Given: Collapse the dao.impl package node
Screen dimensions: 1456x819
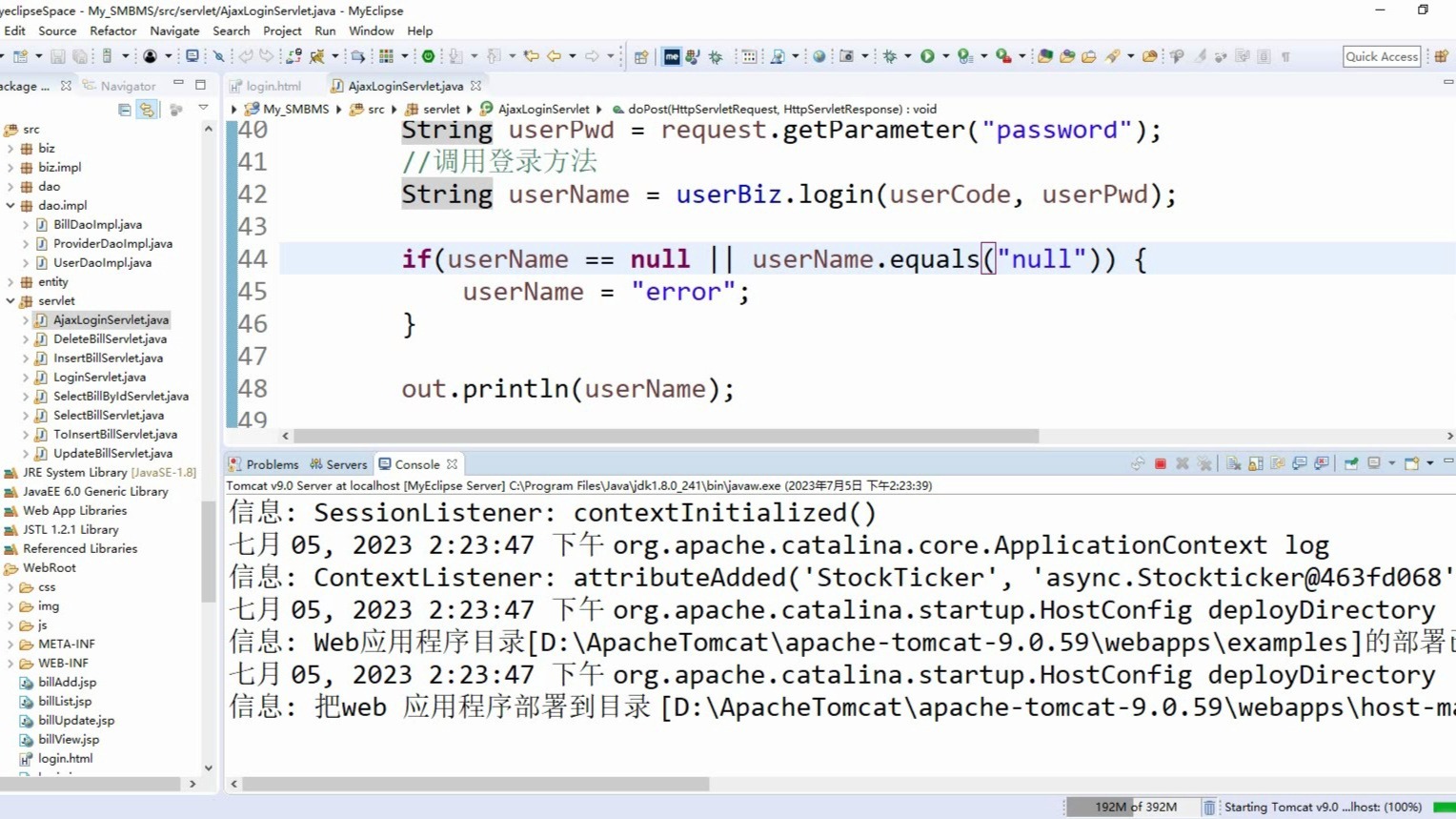Looking at the screenshot, I should [10, 205].
